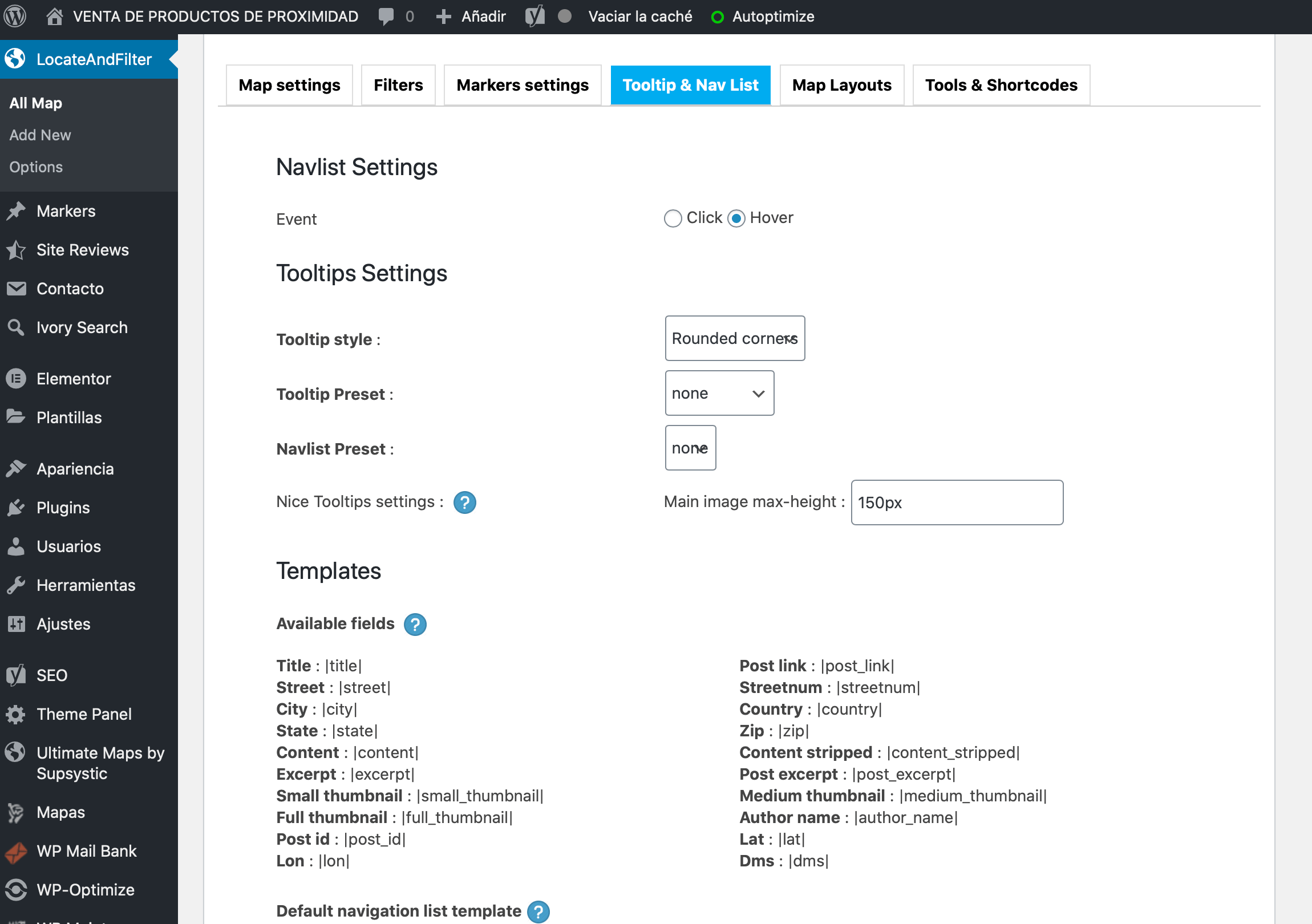Image resolution: width=1312 pixels, height=924 pixels.
Task: Switch to the Filters tab
Action: coord(398,85)
